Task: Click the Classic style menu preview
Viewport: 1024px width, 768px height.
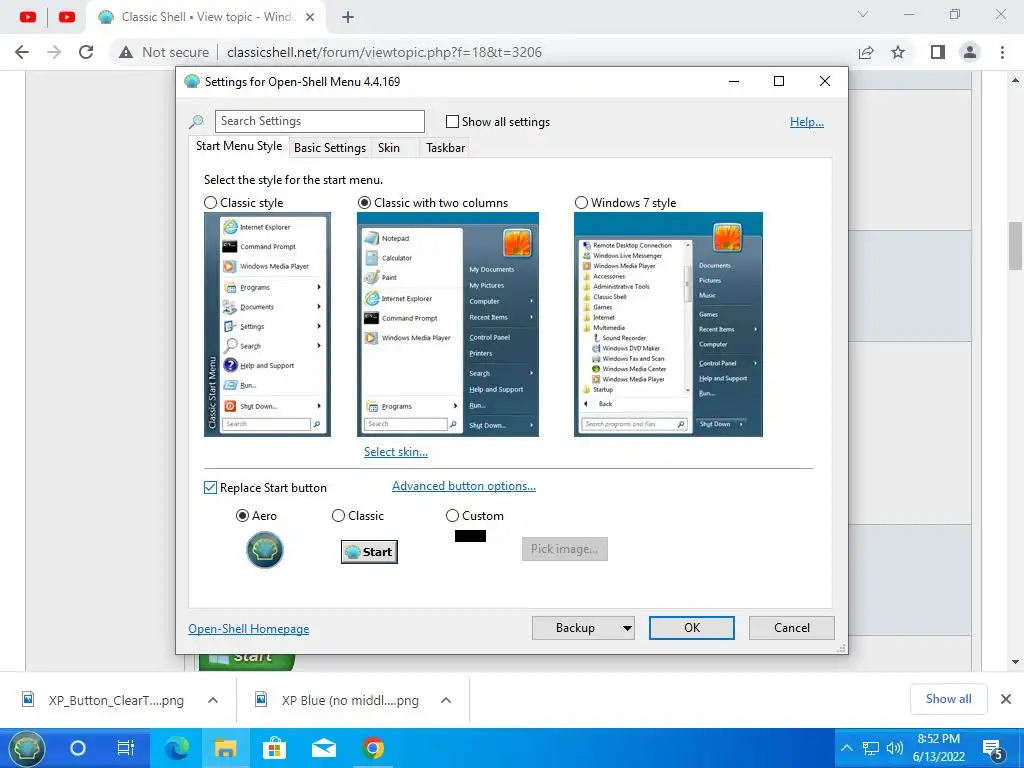Action: [267, 324]
